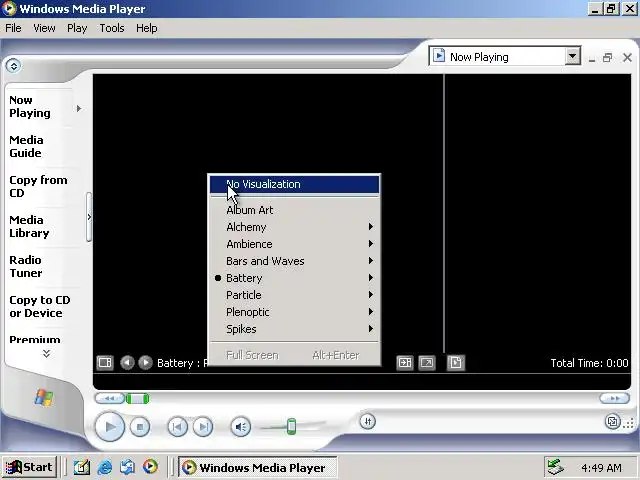
Task: Open Particle visualization submenu
Action: tap(294, 295)
